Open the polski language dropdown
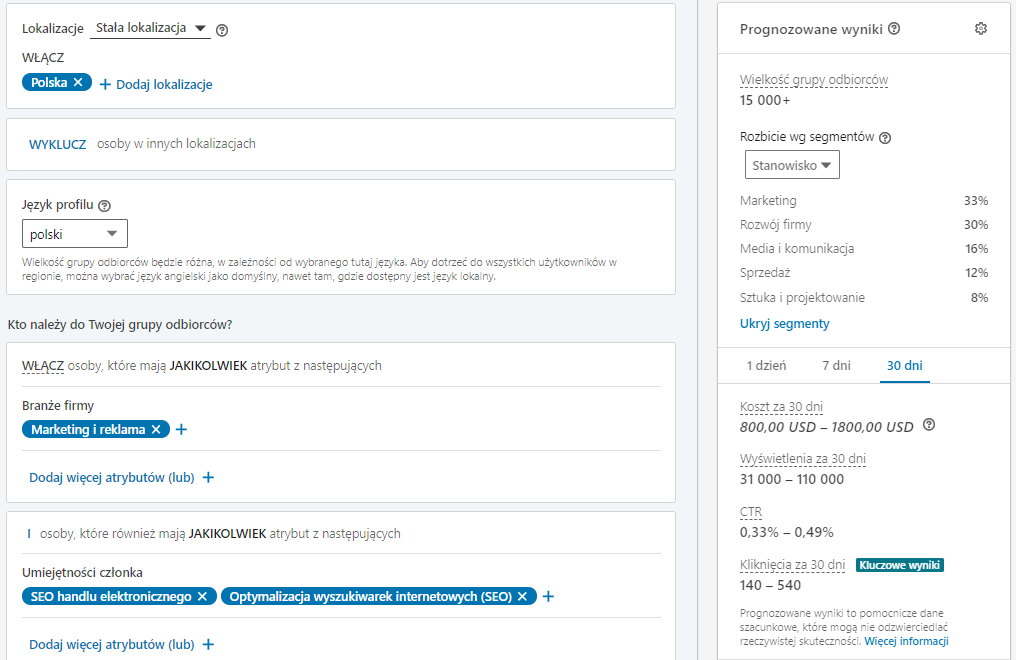Screen dimensions: 1016x660 (75, 234)
